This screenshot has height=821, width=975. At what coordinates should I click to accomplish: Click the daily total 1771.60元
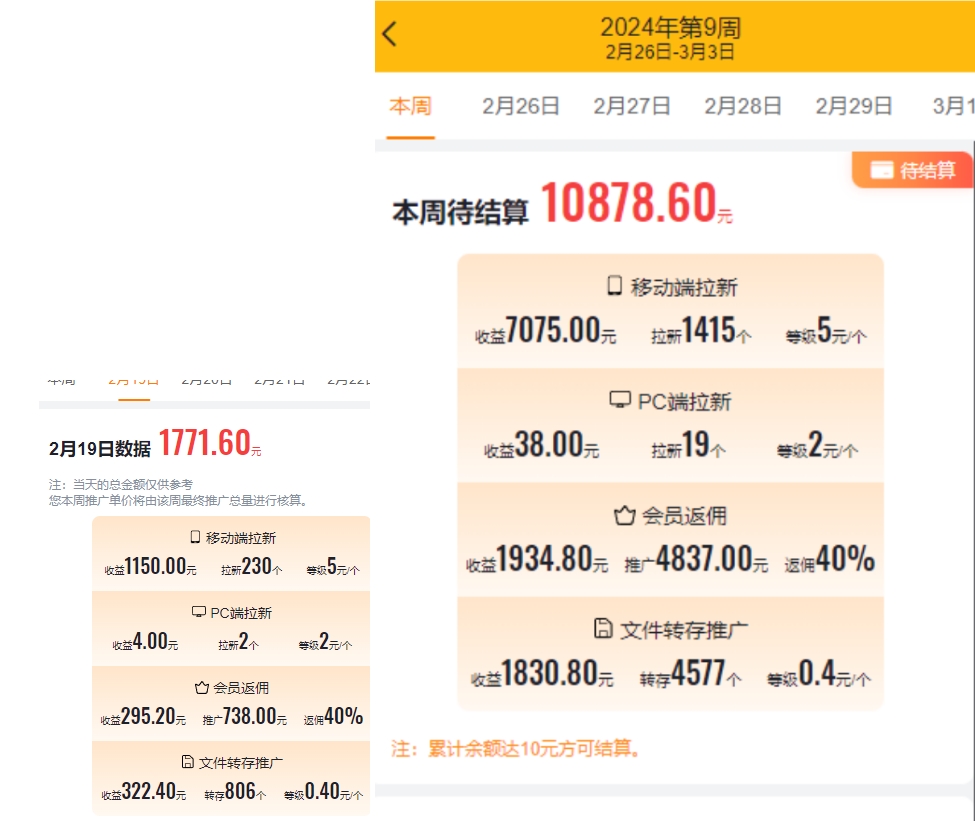(210, 443)
